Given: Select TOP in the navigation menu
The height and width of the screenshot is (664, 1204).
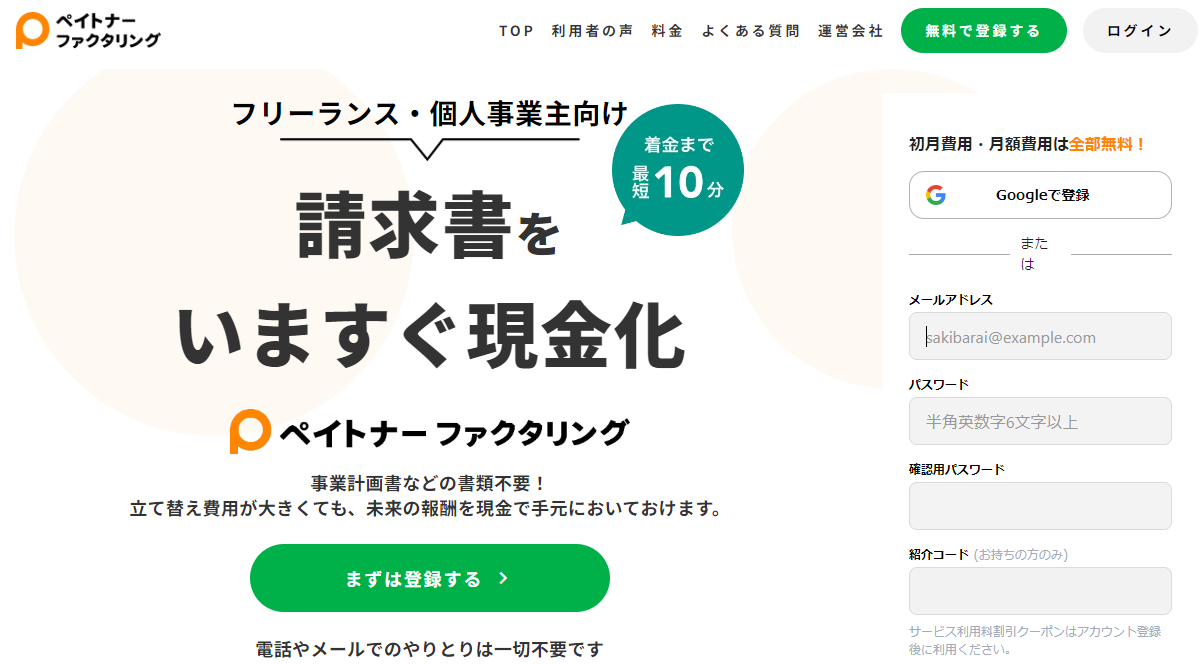Looking at the screenshot, I should [515, 30].
